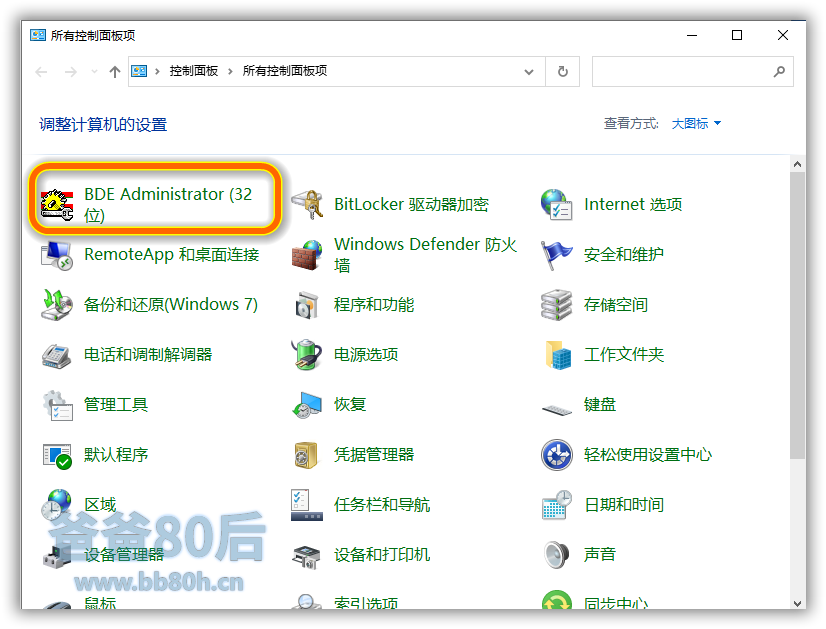826x629 pixels.
Task: Open the 程序和功能 link
Action: (374, 304)
